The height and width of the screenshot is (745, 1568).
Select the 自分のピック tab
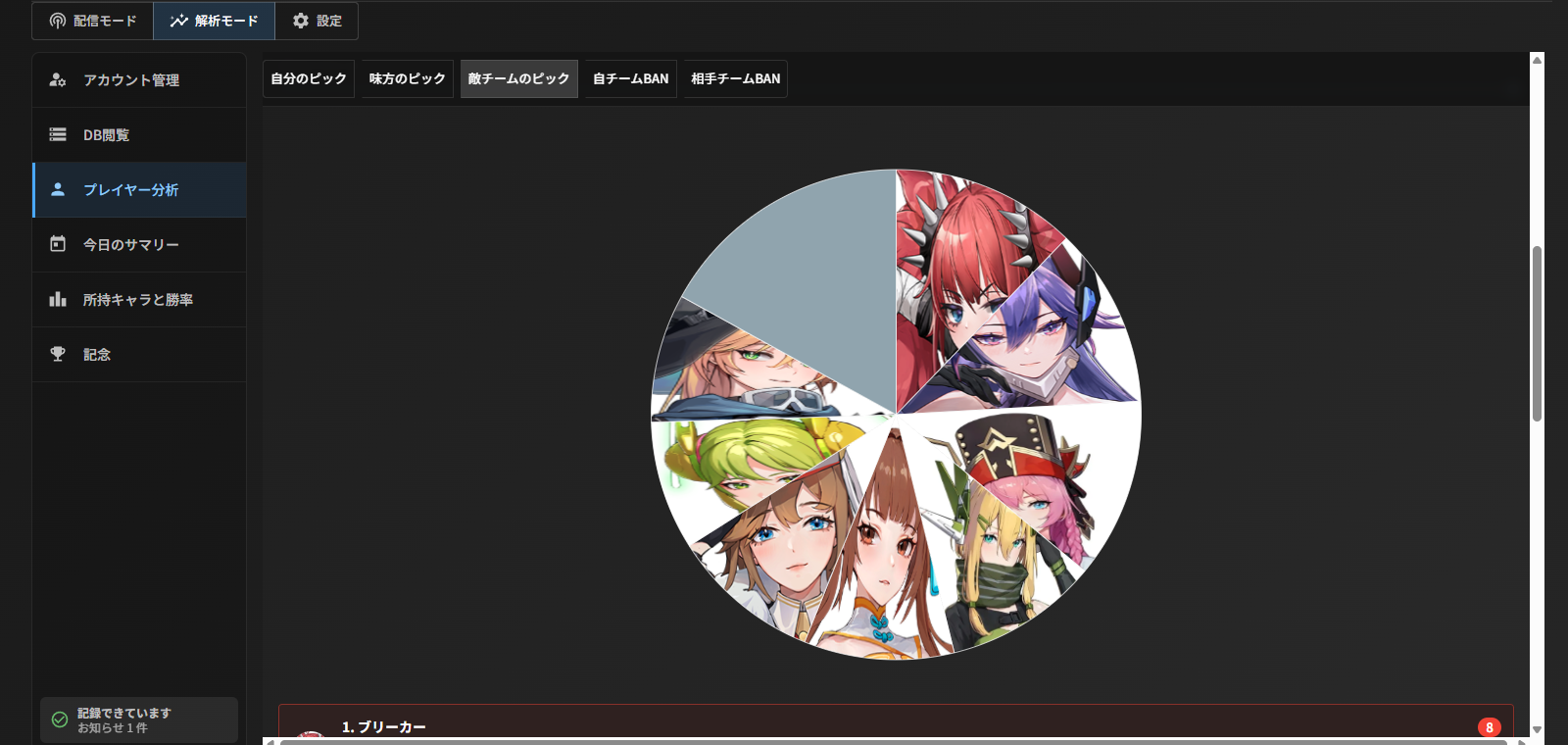(309, 78)
